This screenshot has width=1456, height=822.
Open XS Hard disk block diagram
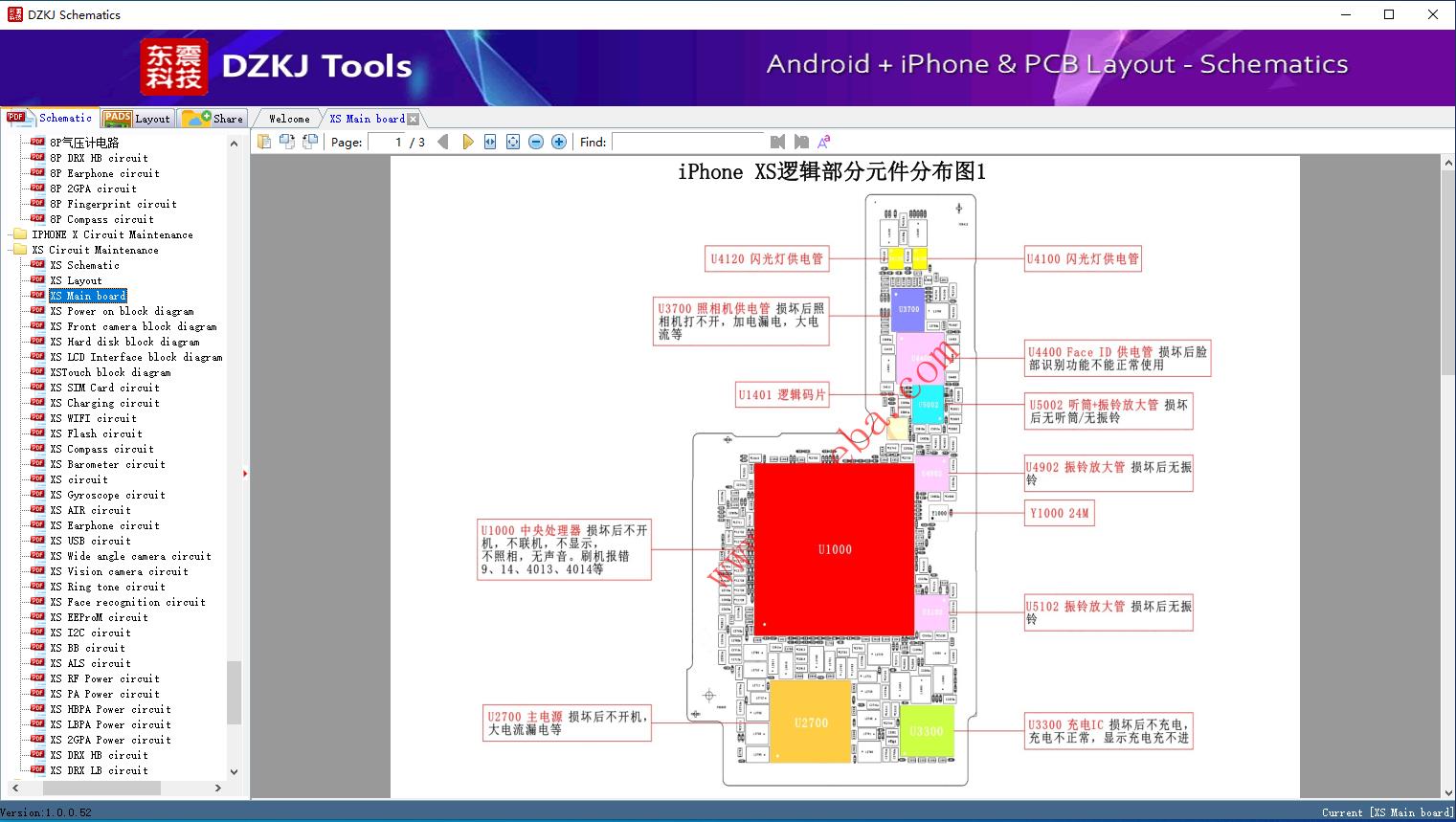click(x=124, y=342)
